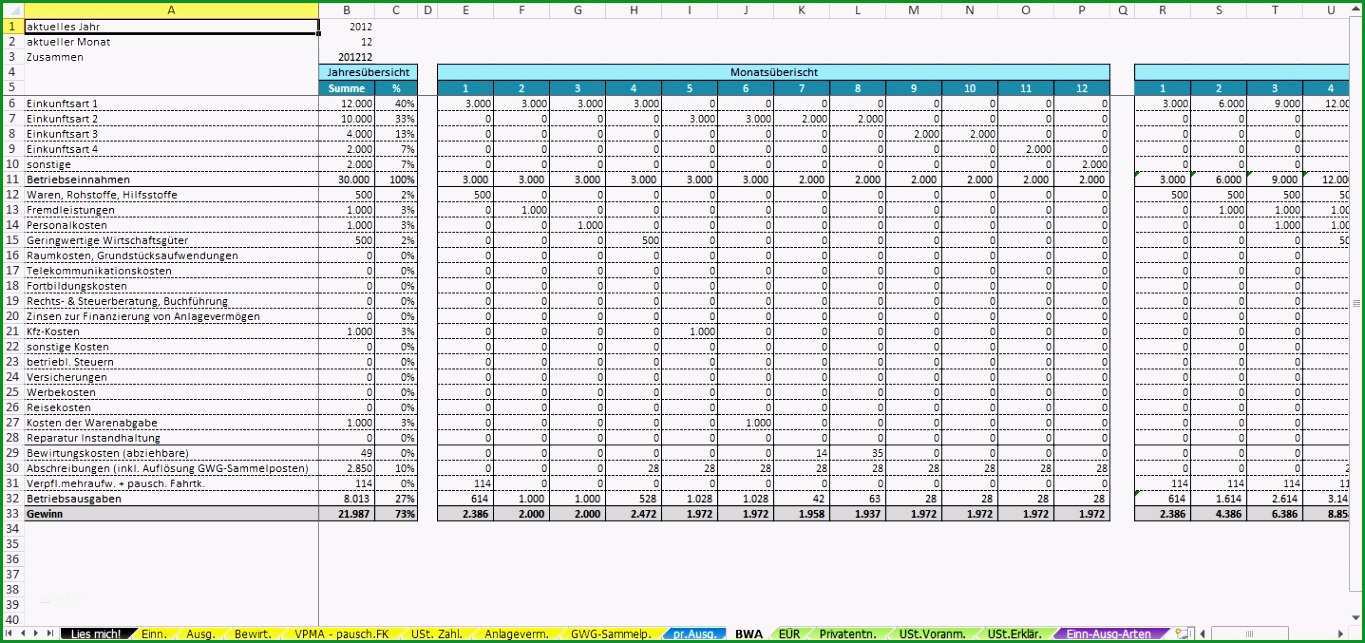The width and height of the screenshot is (1365, 643).
Task: Select the Personalkosten label cell
Action: 171,225
